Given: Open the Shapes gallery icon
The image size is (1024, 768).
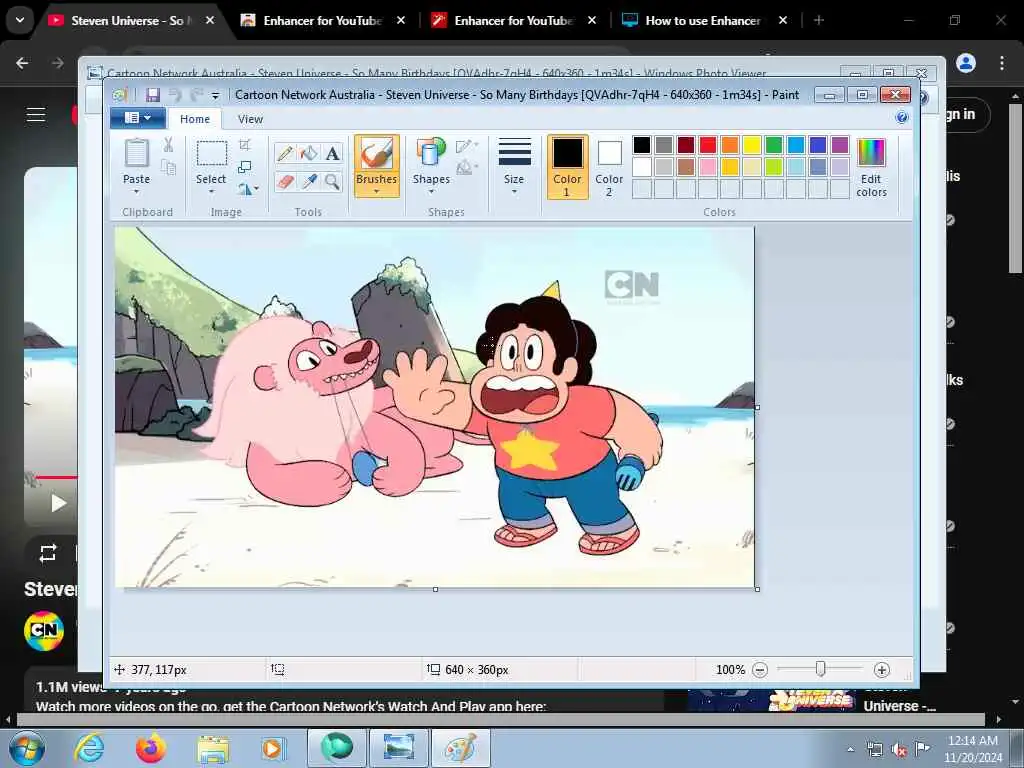Looking at the screenshot, I should pyautogui.click(x=431, y=153).
